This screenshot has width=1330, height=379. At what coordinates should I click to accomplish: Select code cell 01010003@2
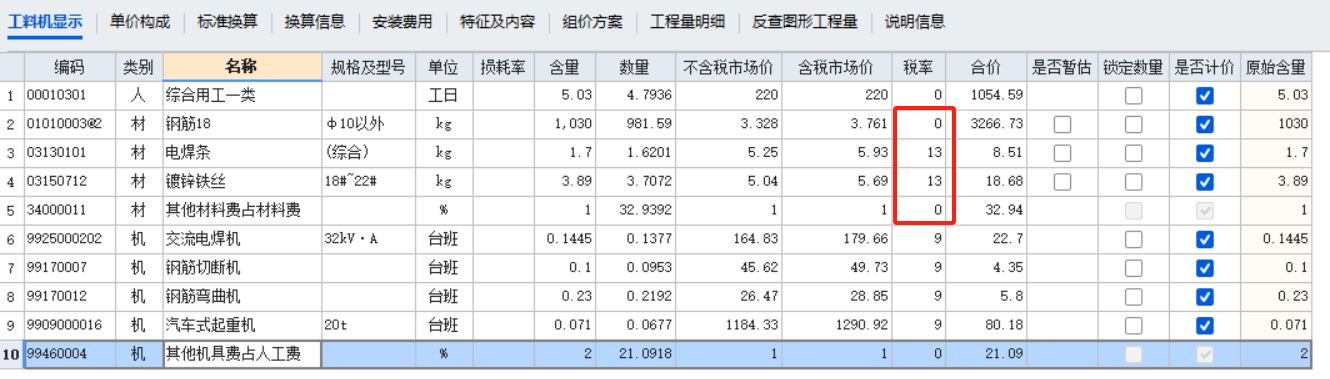point(69,124)
